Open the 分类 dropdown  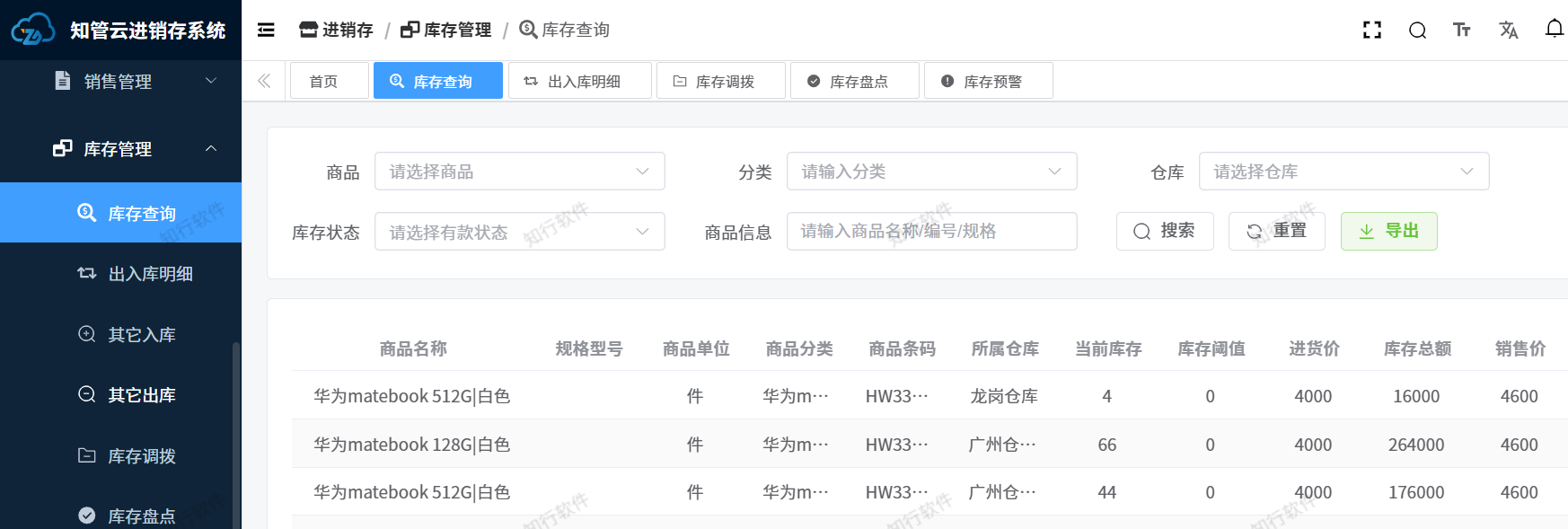(x=931, y=172)
